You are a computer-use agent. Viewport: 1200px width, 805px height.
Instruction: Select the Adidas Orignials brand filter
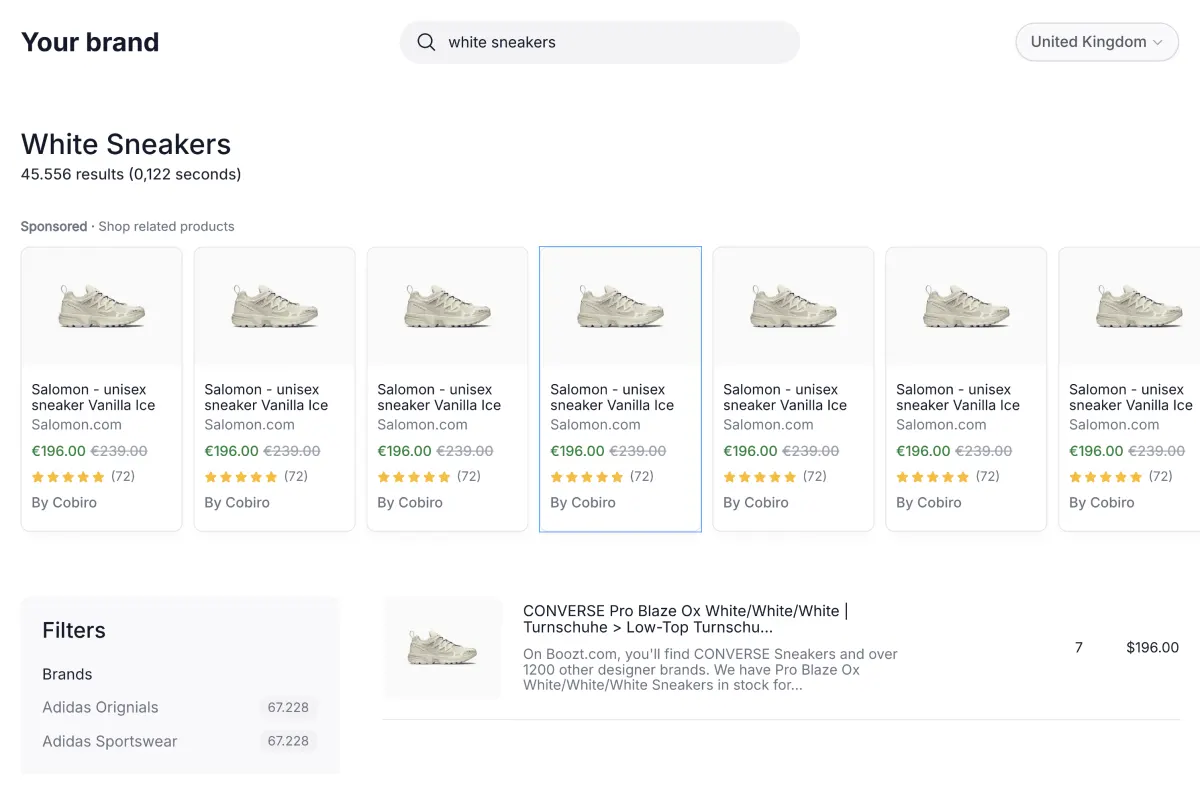coord(100,707)
